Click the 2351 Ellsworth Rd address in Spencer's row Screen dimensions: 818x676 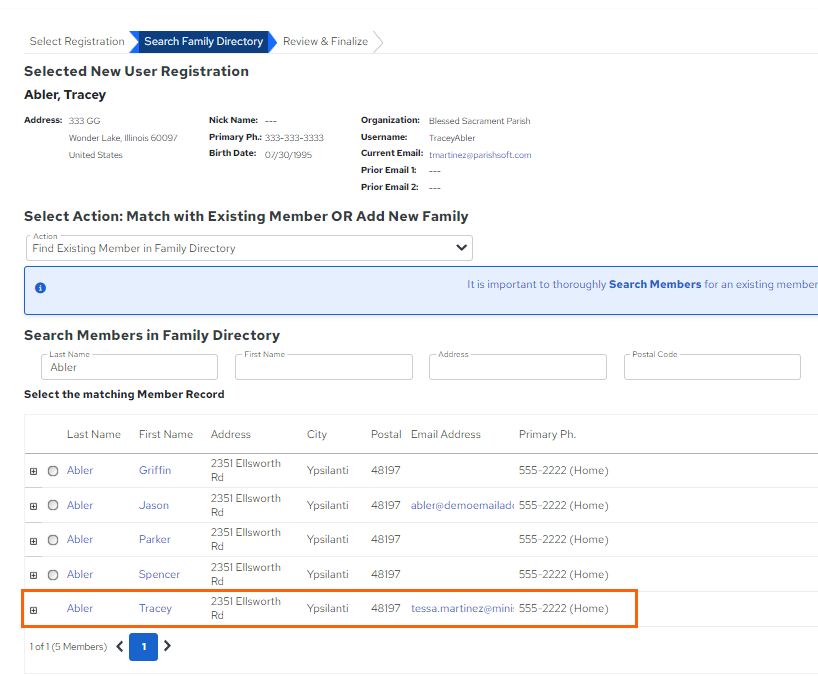tap(246, 574)
